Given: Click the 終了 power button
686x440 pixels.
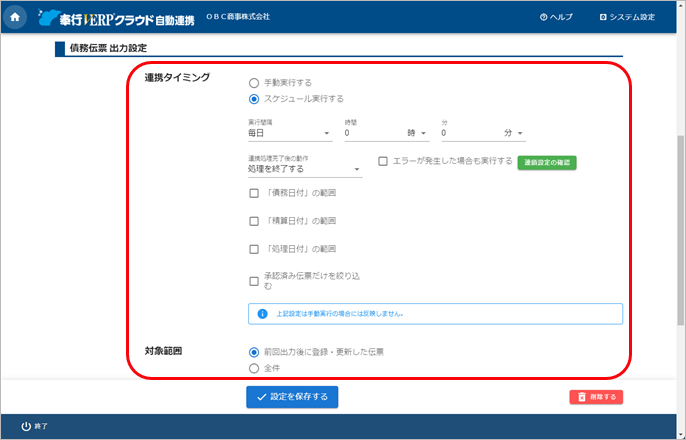Looking at the screenshot, I should click(35, 426).
